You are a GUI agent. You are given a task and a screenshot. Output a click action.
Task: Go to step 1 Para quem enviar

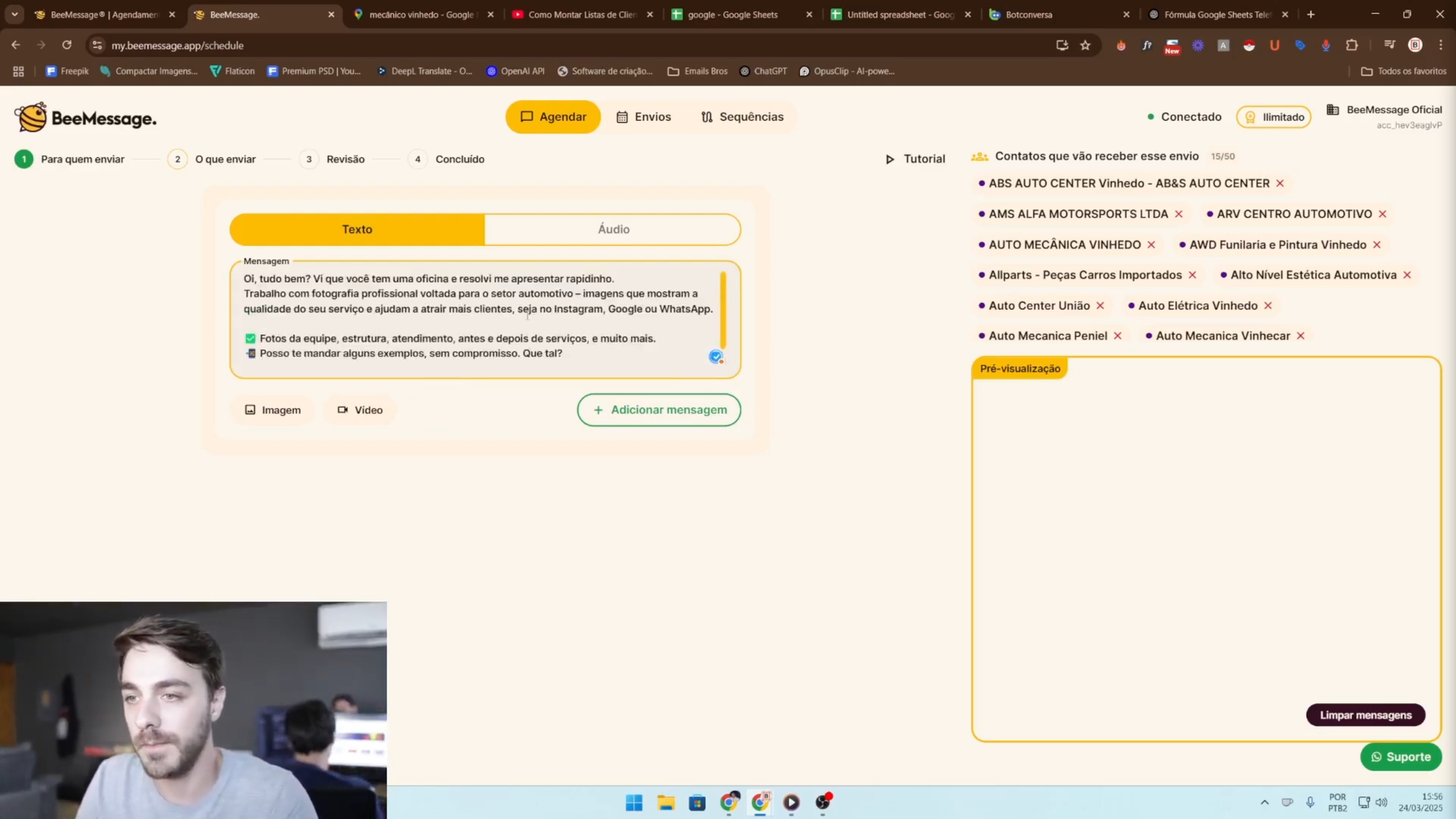(69, 159)
